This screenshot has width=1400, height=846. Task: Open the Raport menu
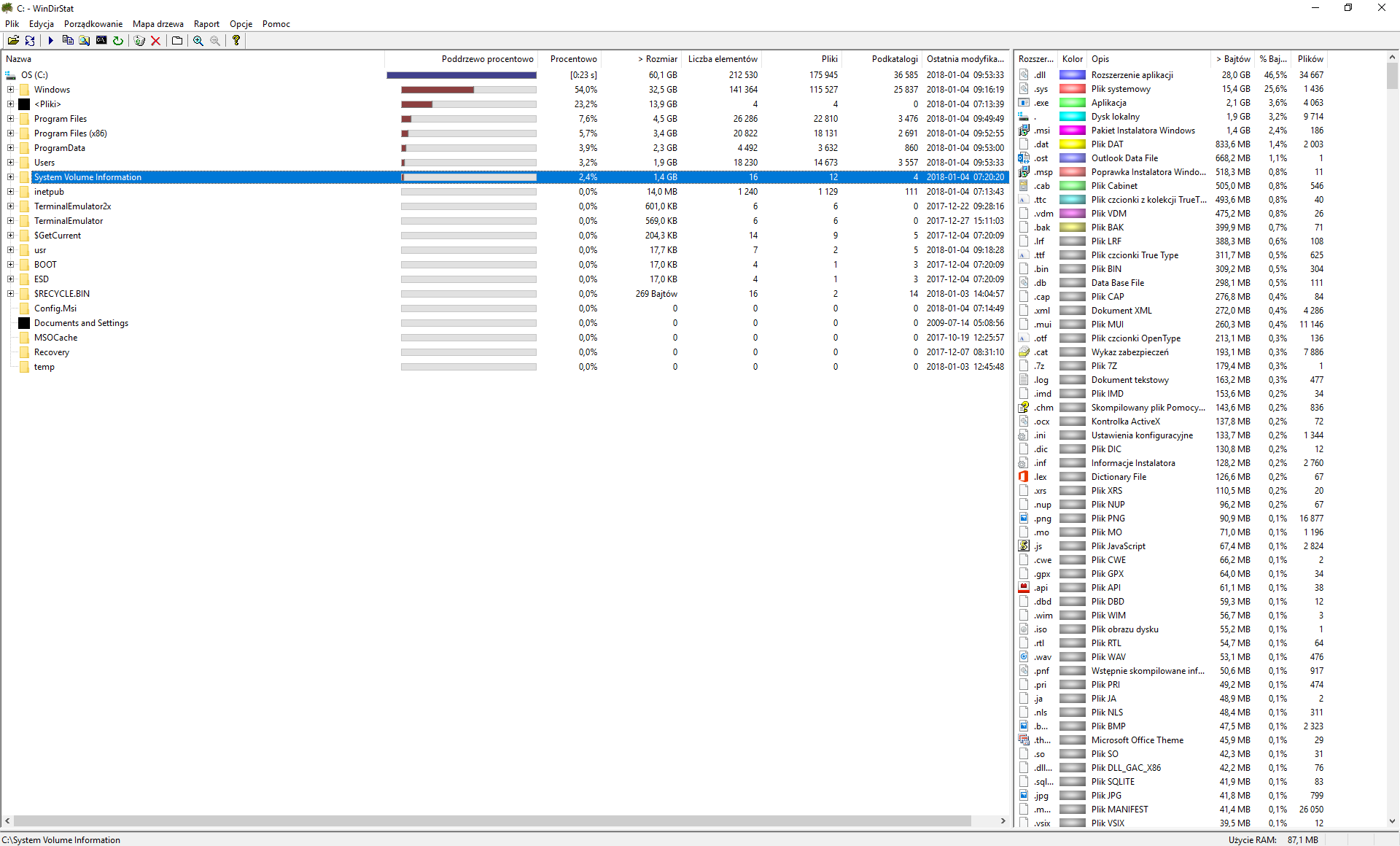[x=206, y=24]
